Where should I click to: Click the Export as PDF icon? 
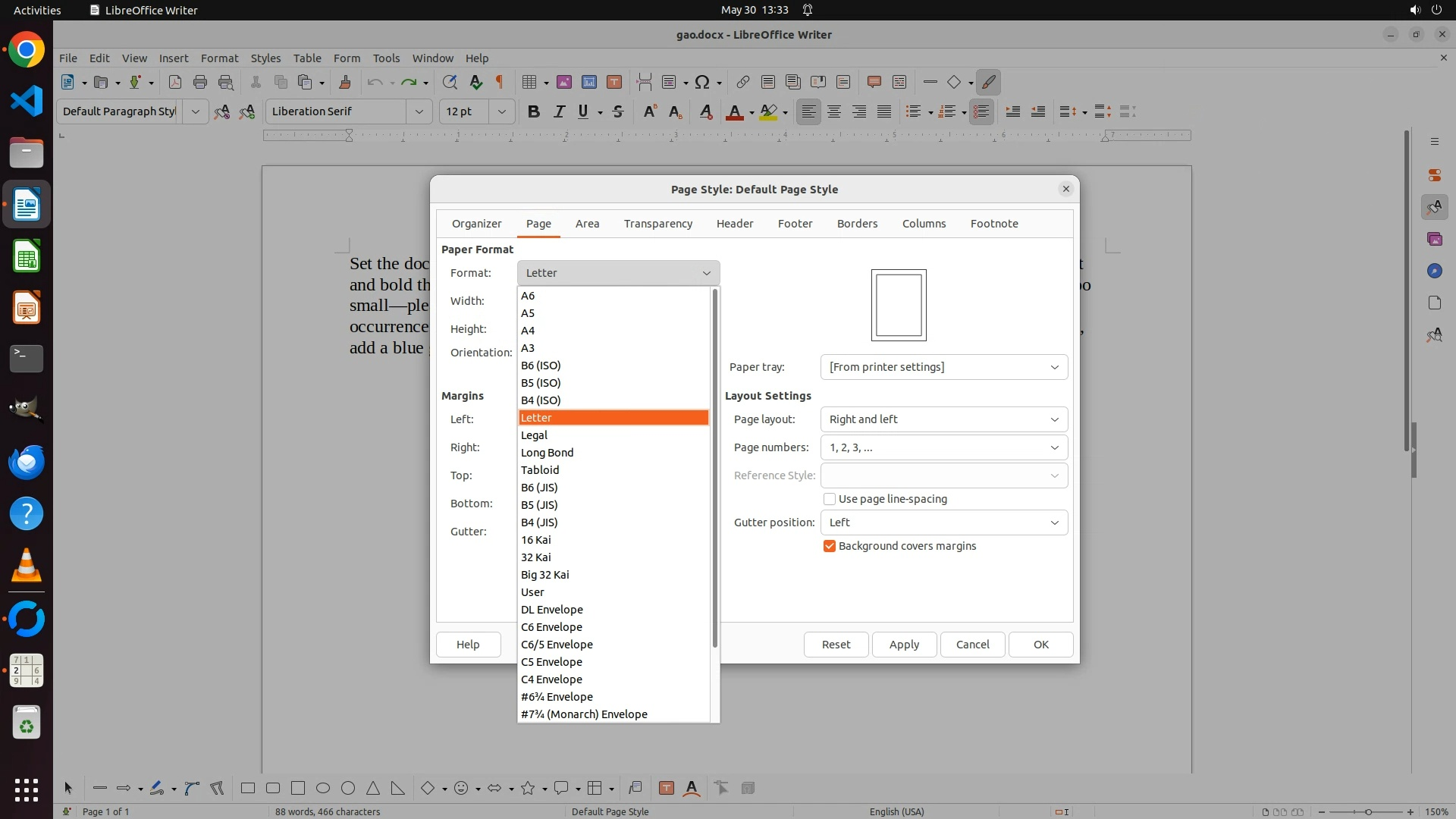[175, 82]
